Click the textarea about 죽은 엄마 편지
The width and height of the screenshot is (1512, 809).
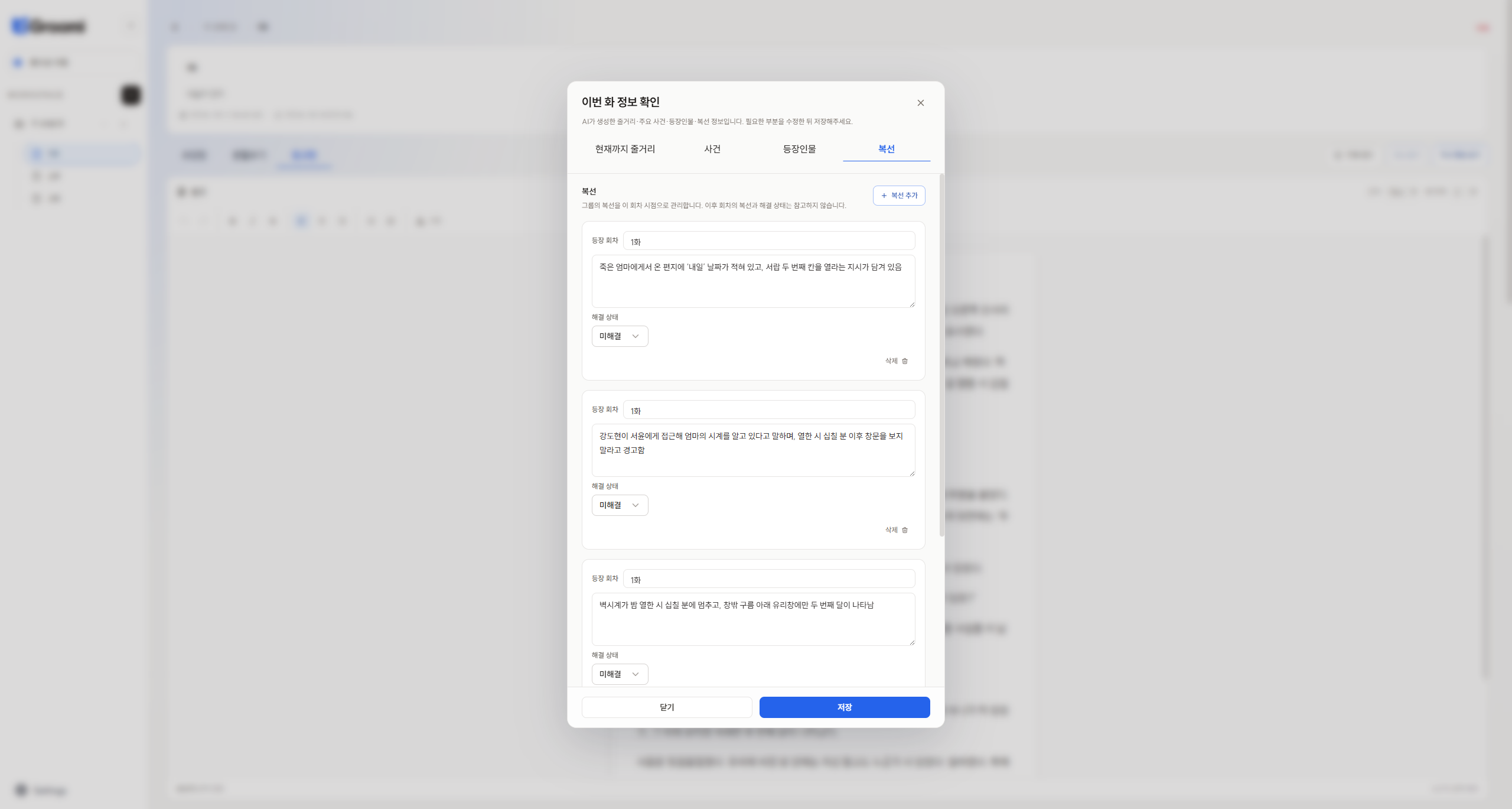(753, 281)
